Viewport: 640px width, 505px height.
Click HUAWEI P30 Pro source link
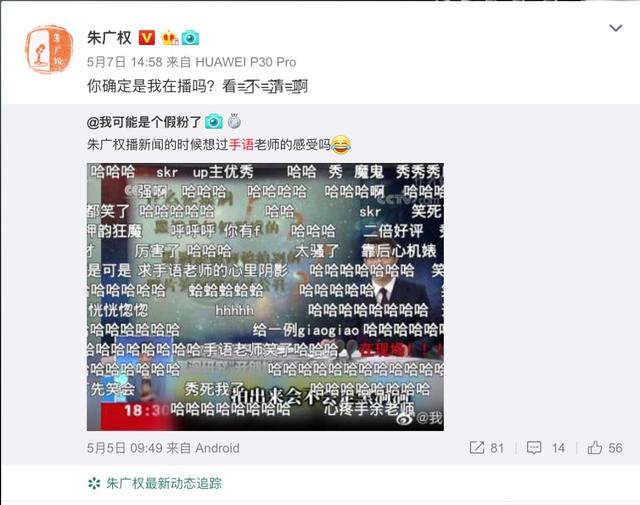click(x=246, y=62)
